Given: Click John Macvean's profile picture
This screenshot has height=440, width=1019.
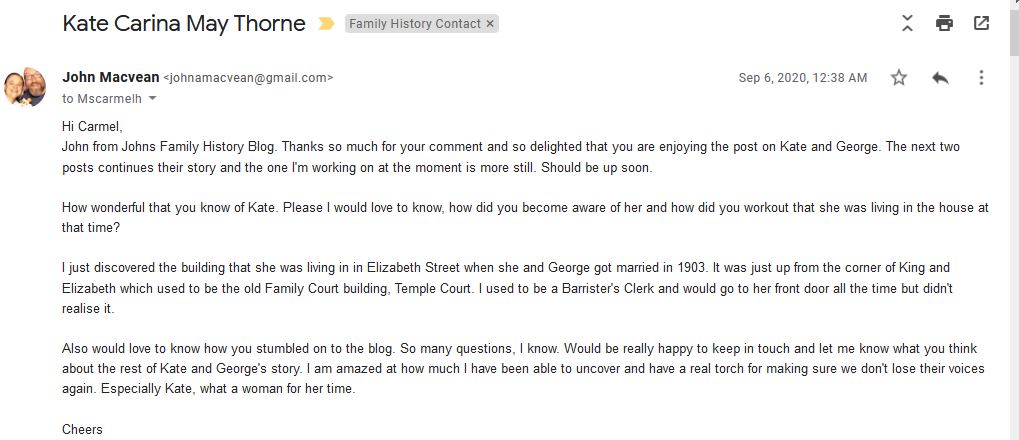Looking at the screenshot, I should coord(25,87).
